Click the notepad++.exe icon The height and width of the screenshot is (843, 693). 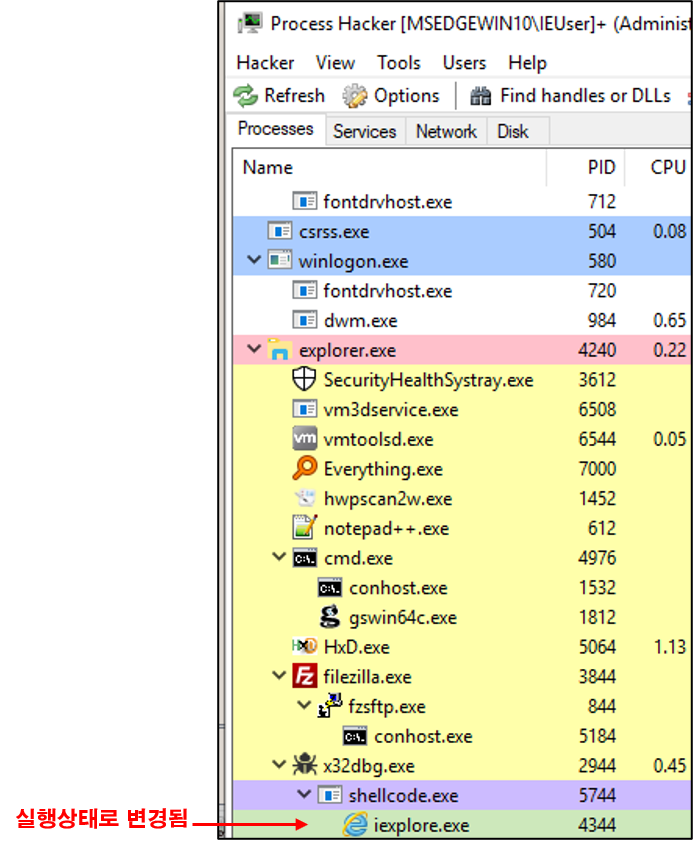[x=304, y=527]
